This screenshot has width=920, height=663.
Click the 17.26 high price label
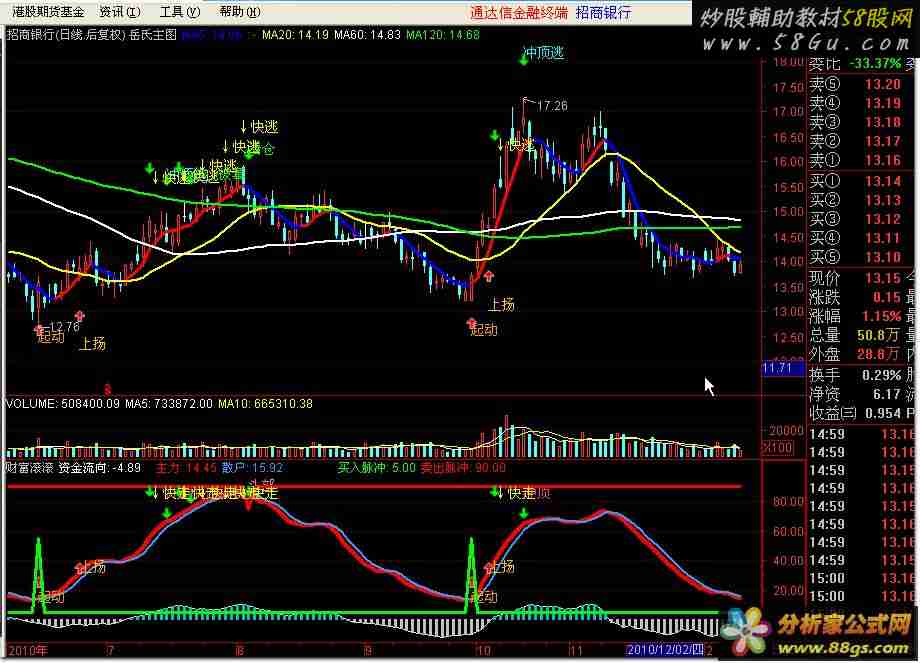pyautogui.click(x=552, y=106)
